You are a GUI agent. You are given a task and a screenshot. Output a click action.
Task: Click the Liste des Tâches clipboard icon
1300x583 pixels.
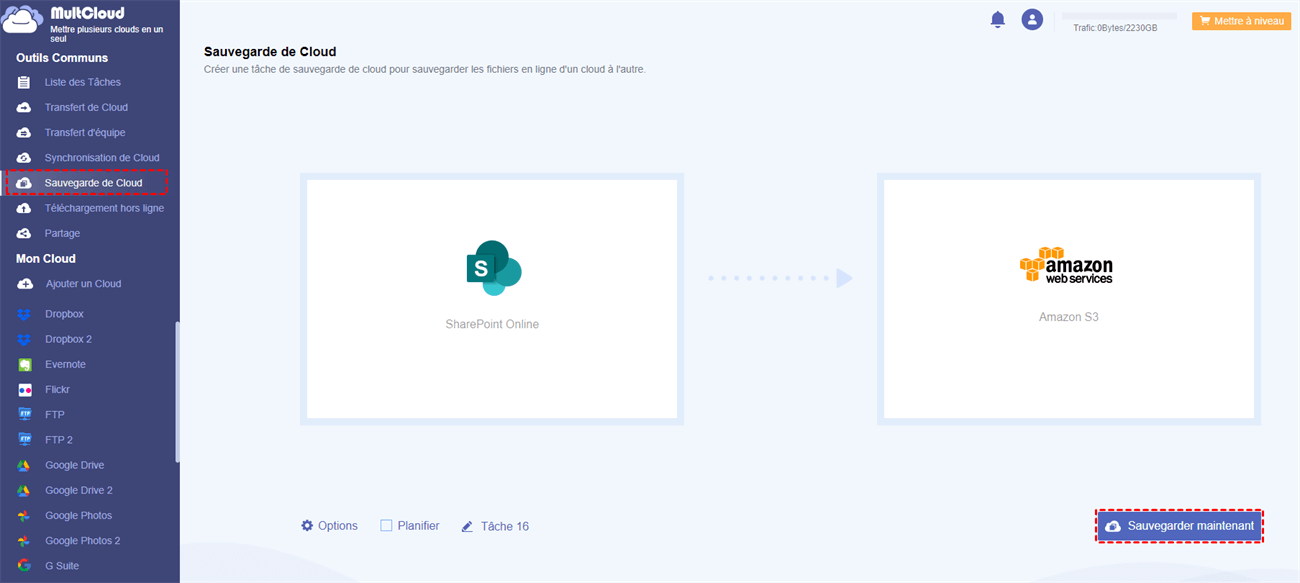coord(24,82)
